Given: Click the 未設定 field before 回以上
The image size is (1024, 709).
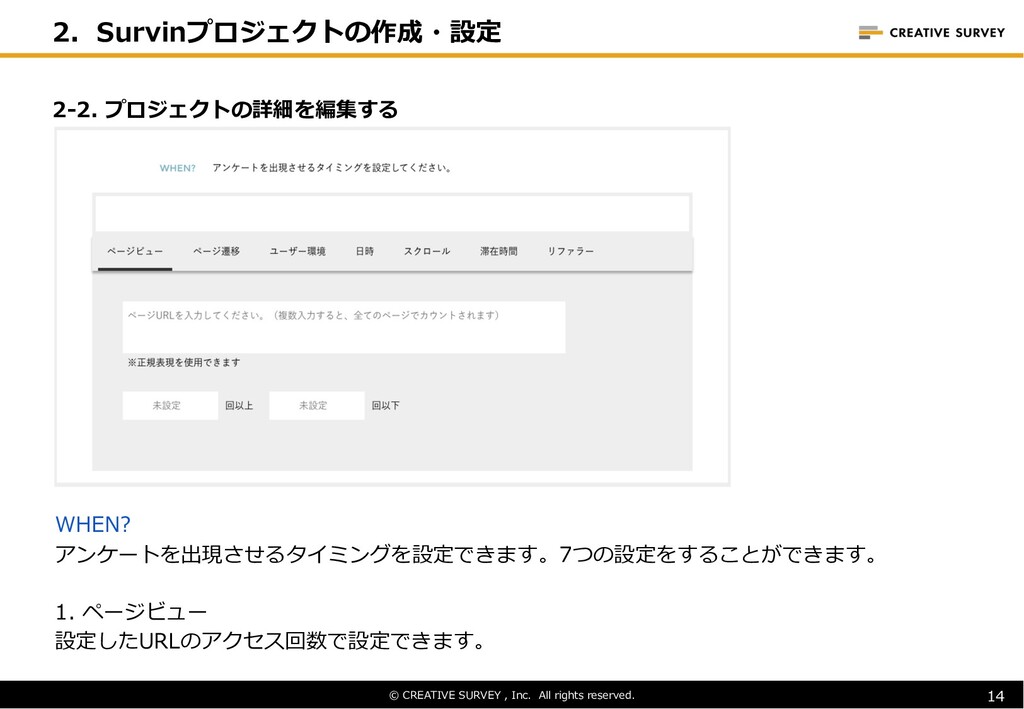Looking at the screenshot, I should click(x=170, y=405).
